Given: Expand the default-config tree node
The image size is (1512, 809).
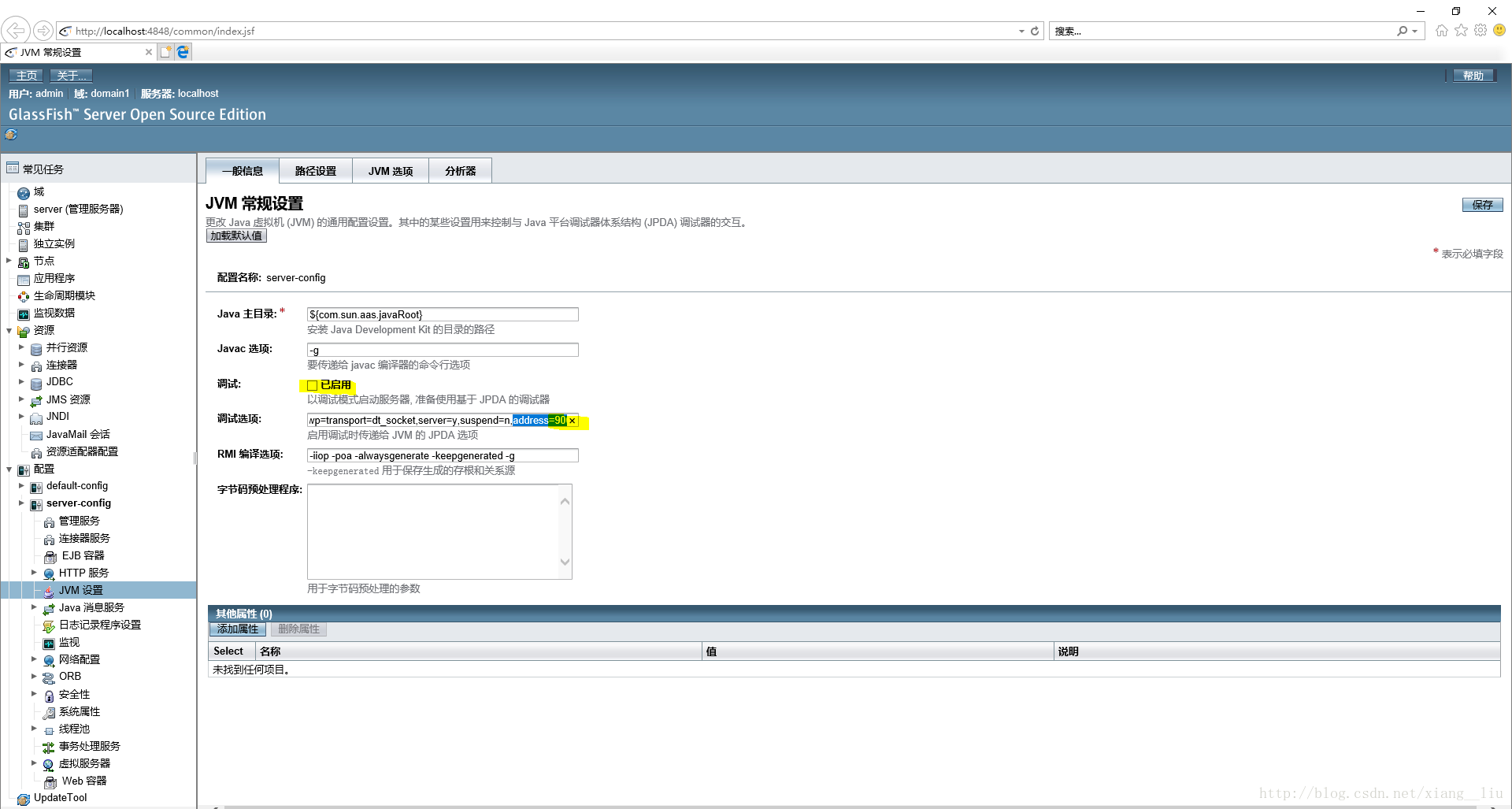Looking at the screenshot, I should click(x=22, y=486).
